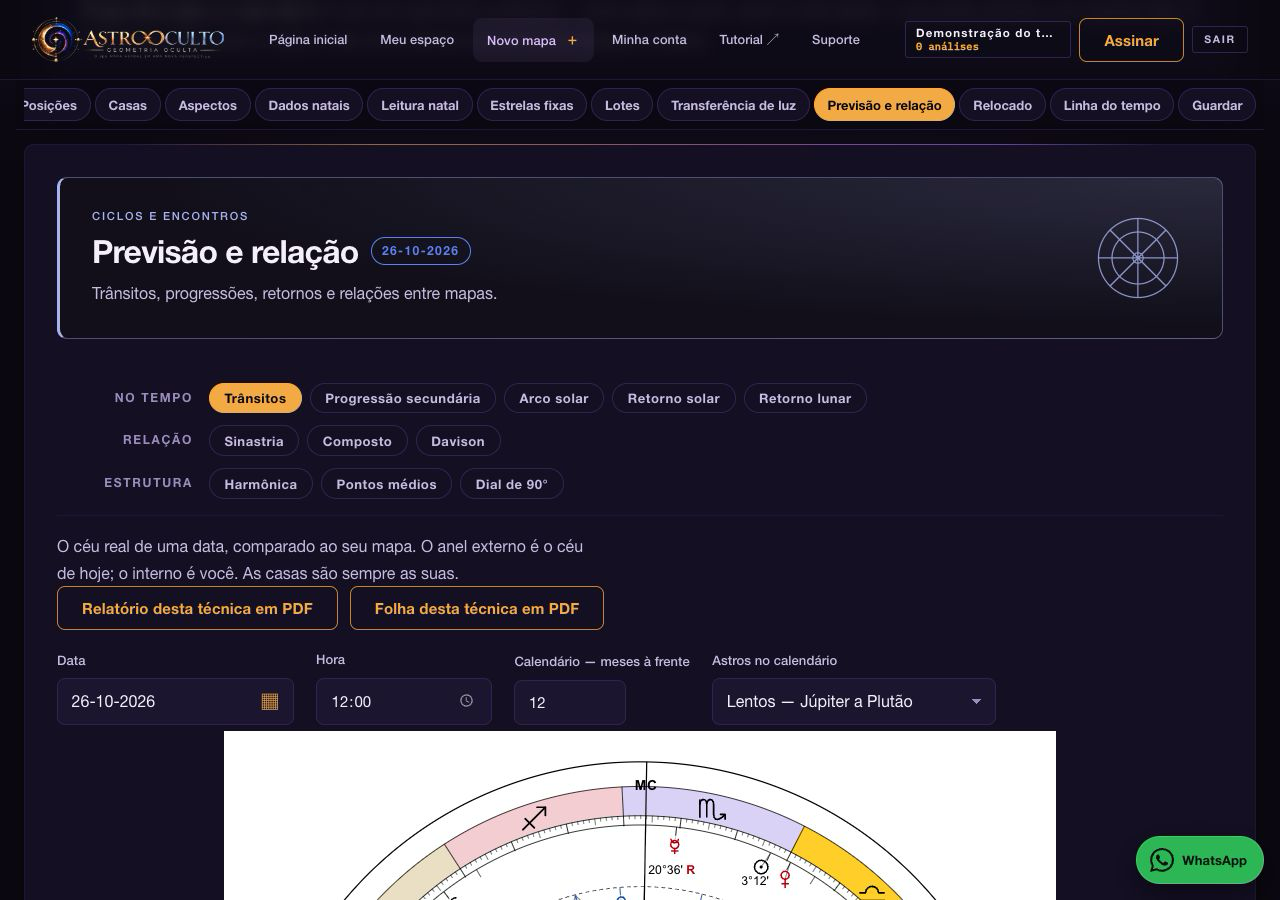Click Folha desta técnica em PDF
This screenshot has width=1280, height=900.
477,608
